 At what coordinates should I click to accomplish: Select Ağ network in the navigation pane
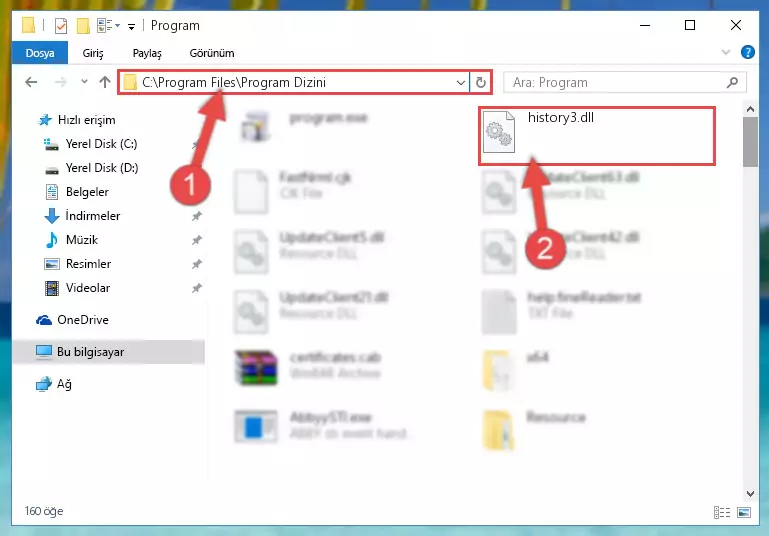pos(54,384)
